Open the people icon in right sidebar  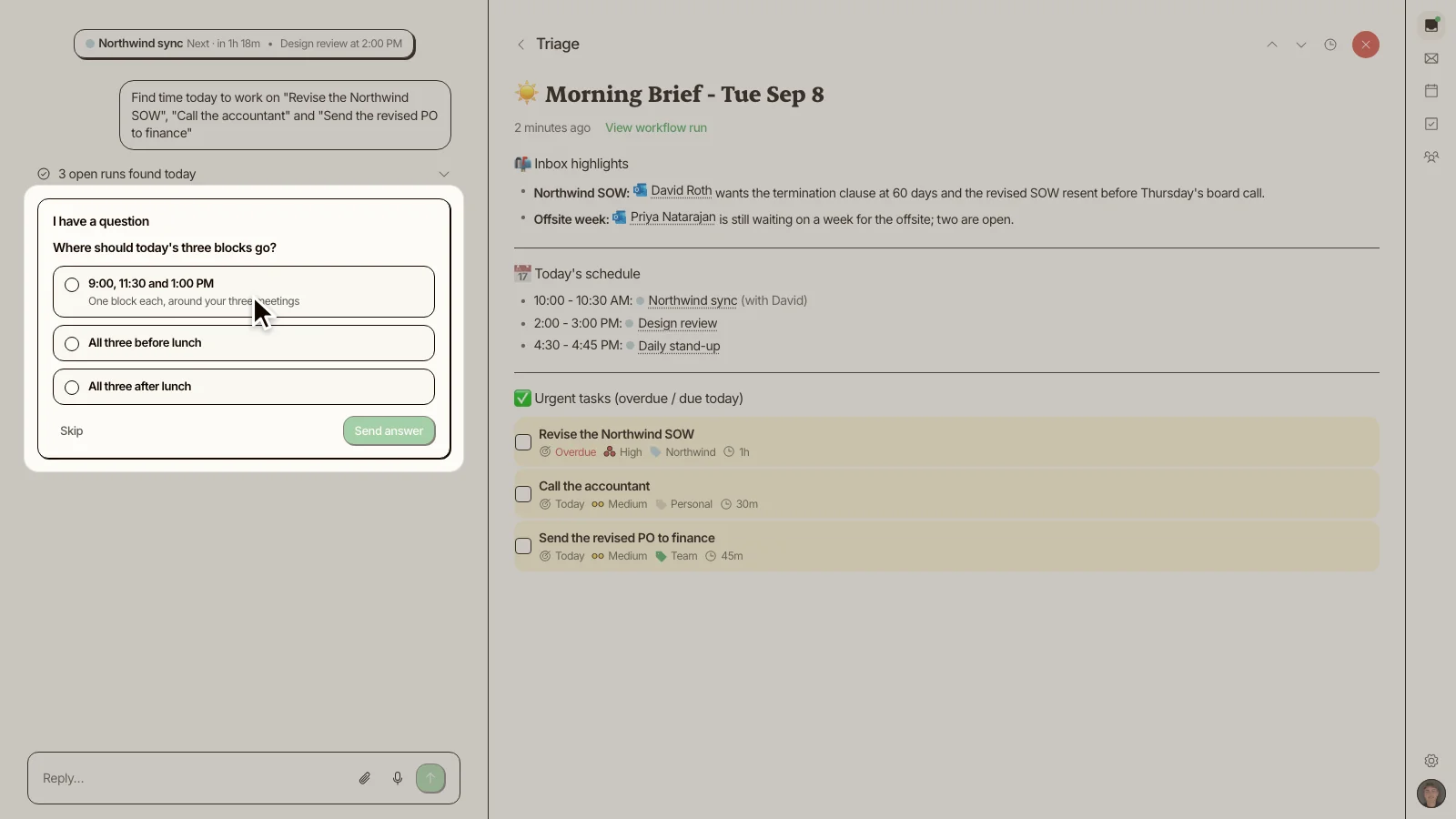coord(1431,157)
